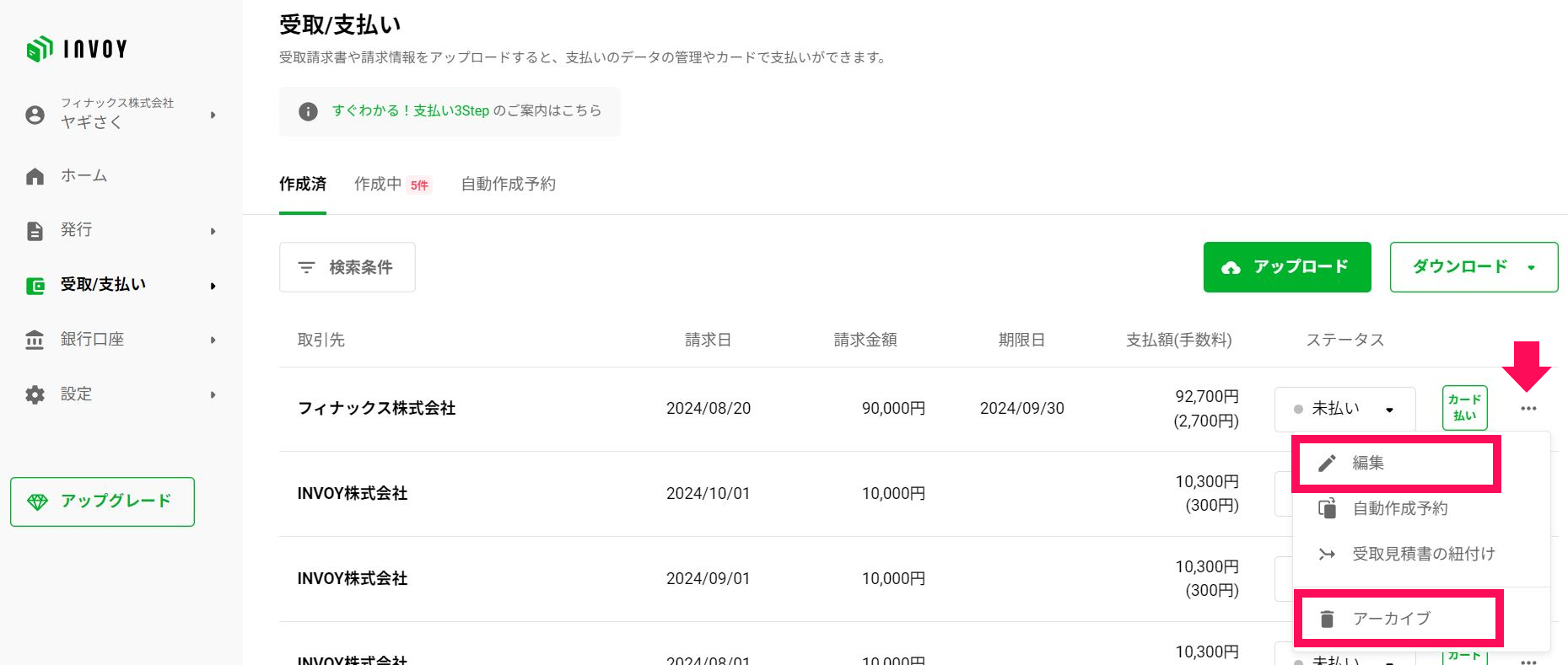Open the 未払い status dropdown for フィナックス株式会社
The image size is (1568, 665).
coord(1344,409)
